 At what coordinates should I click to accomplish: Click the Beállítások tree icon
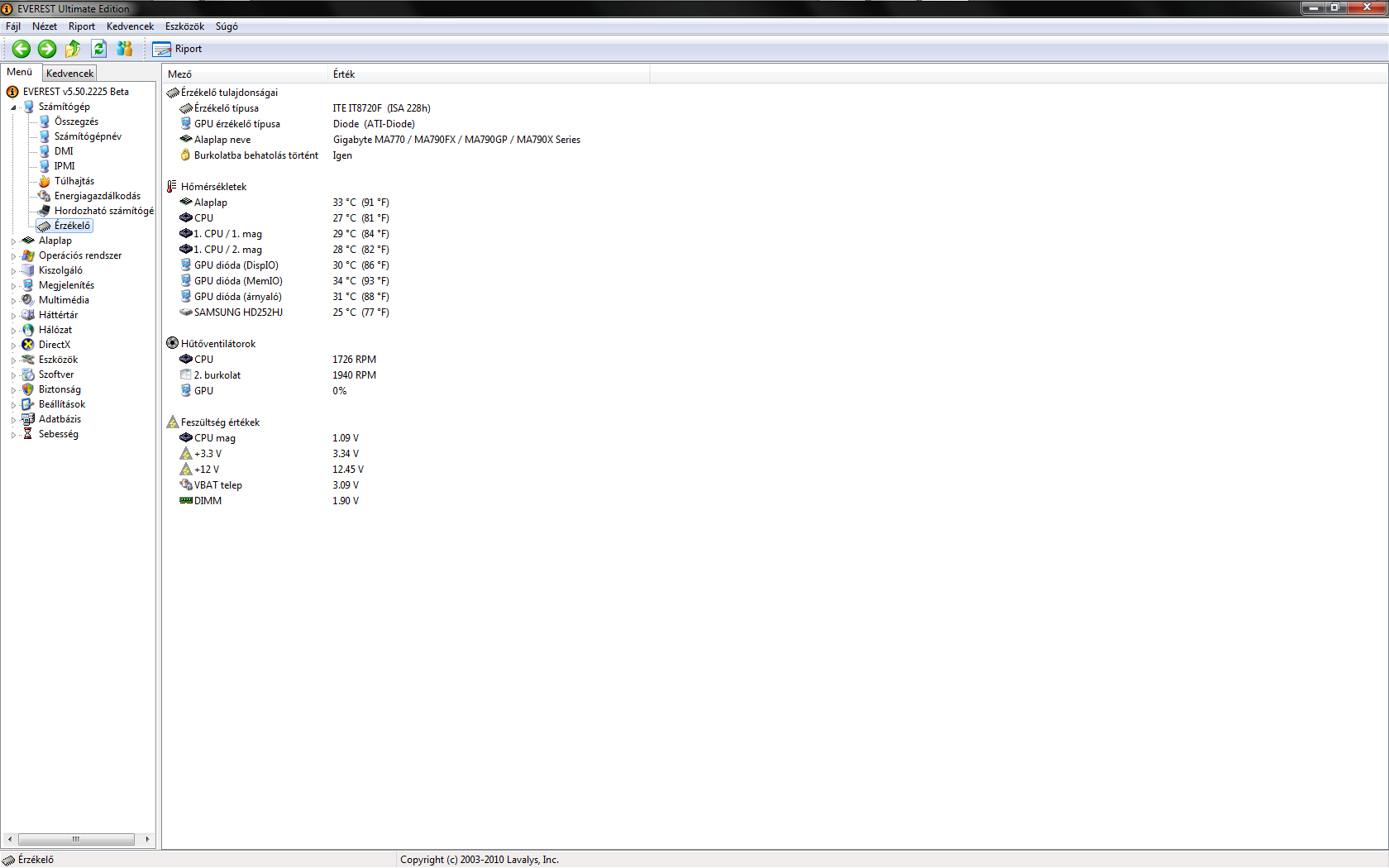pos(28,404)
